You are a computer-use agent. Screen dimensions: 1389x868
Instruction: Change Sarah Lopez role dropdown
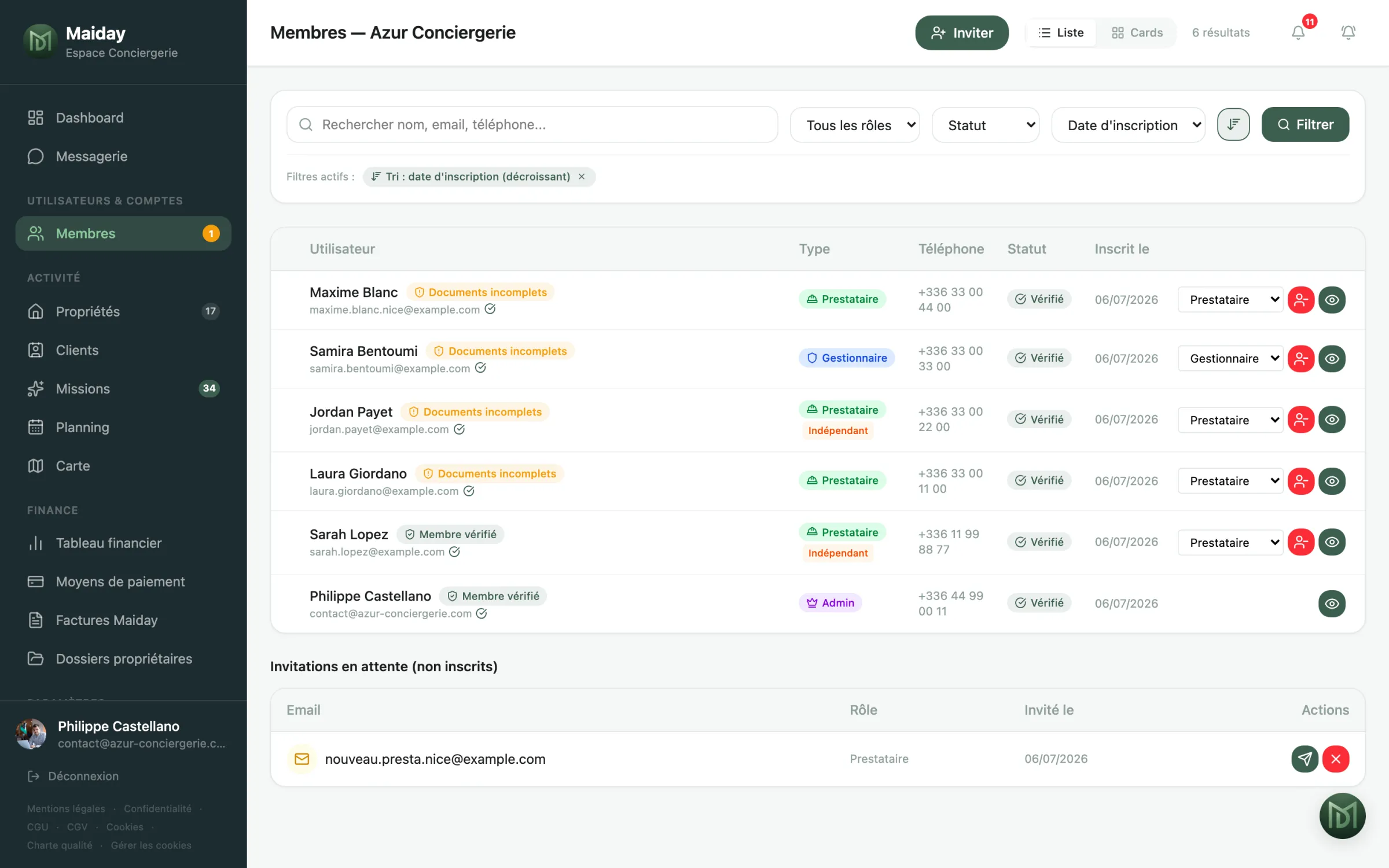1230,542
